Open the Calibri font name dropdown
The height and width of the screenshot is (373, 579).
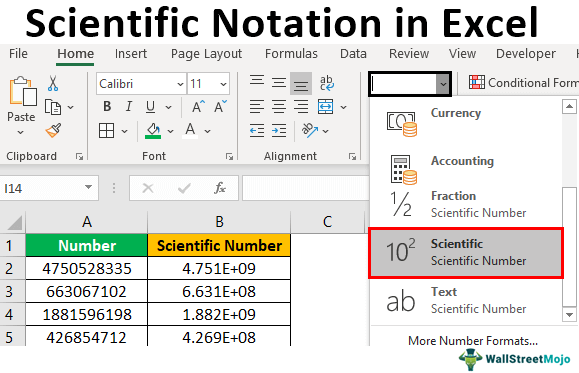pos(180,84)
